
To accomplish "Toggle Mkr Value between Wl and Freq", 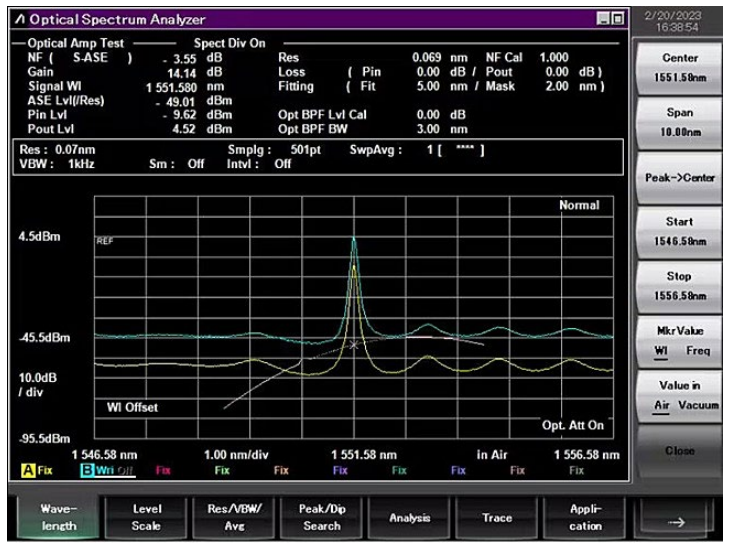I will [x=680, y=342].
